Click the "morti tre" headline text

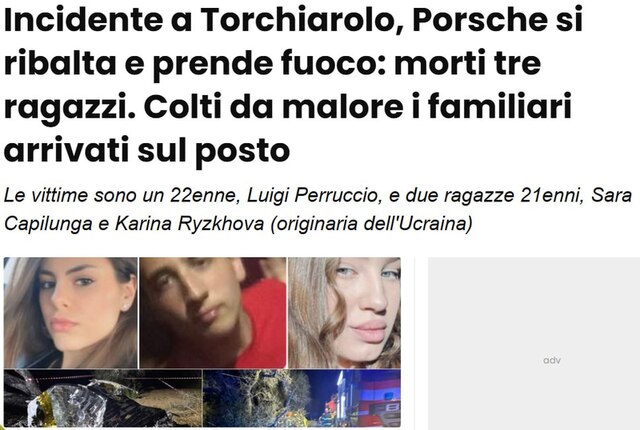467,64
